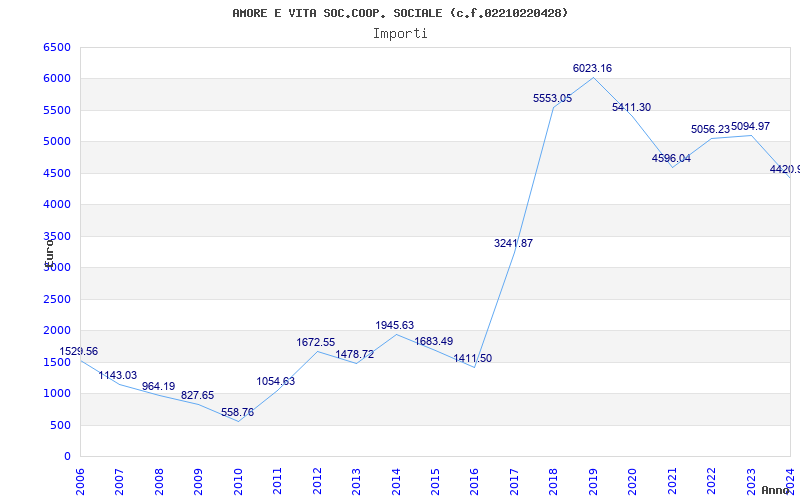The image size is (800, 500).
Task: Click the 2012 x-axis year label
Action: (x=317, y=481)
